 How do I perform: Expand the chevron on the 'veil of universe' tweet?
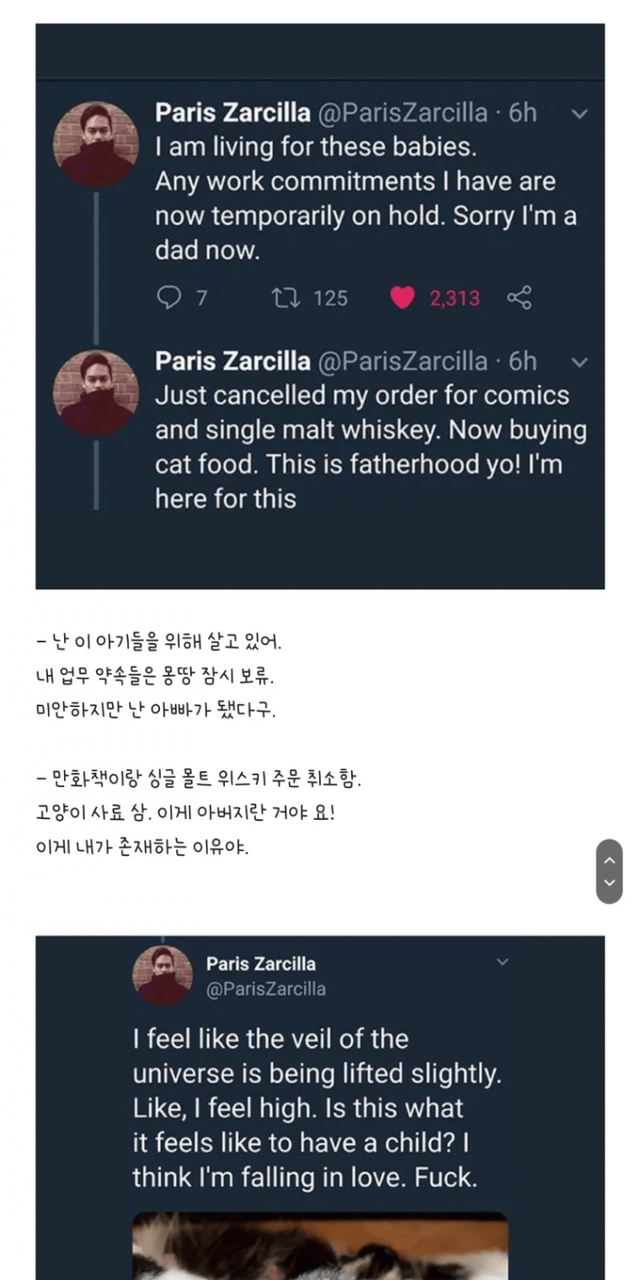point(502,962)
